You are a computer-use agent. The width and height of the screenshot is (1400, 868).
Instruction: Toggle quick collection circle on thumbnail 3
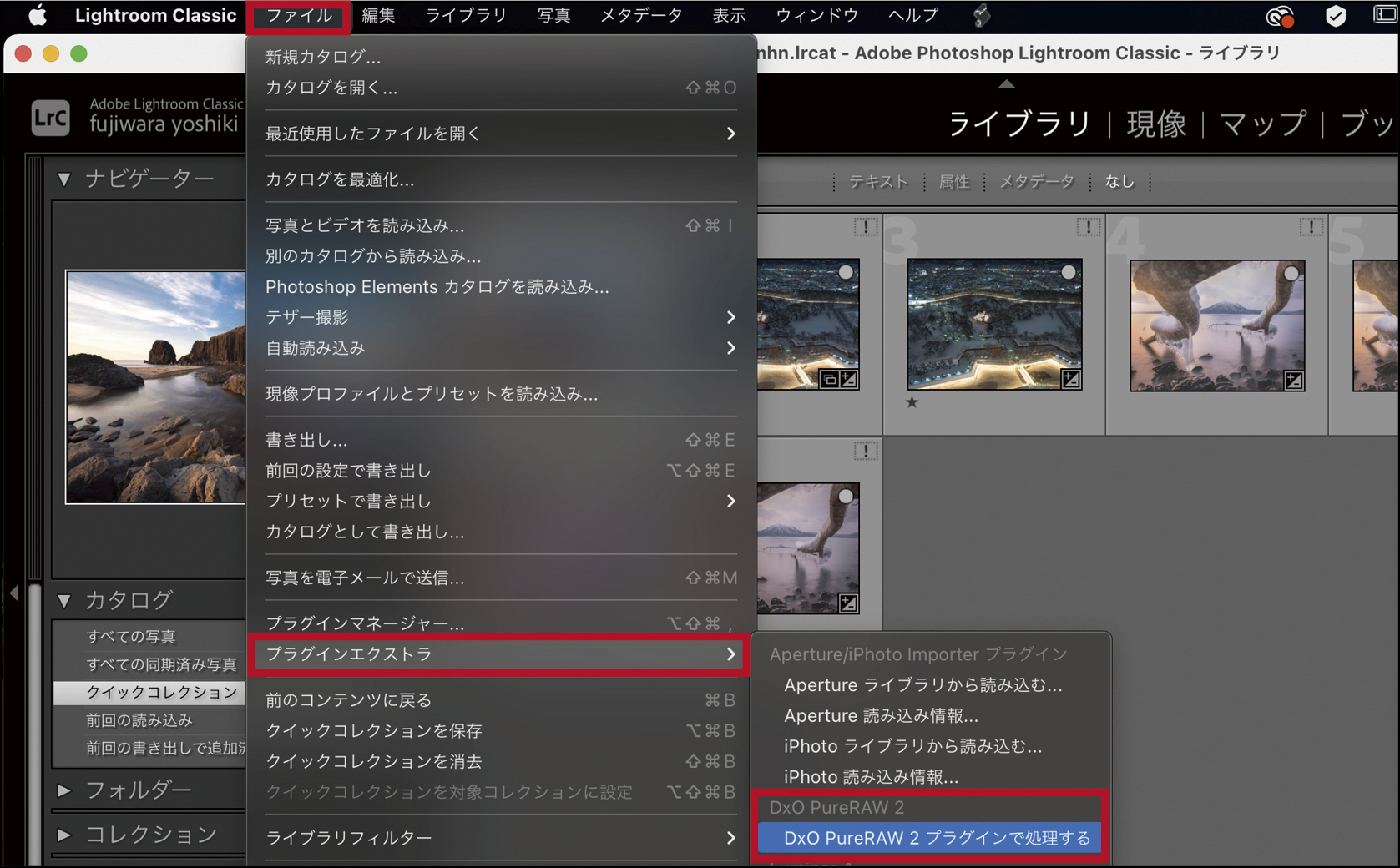[x=1068, y=272]
